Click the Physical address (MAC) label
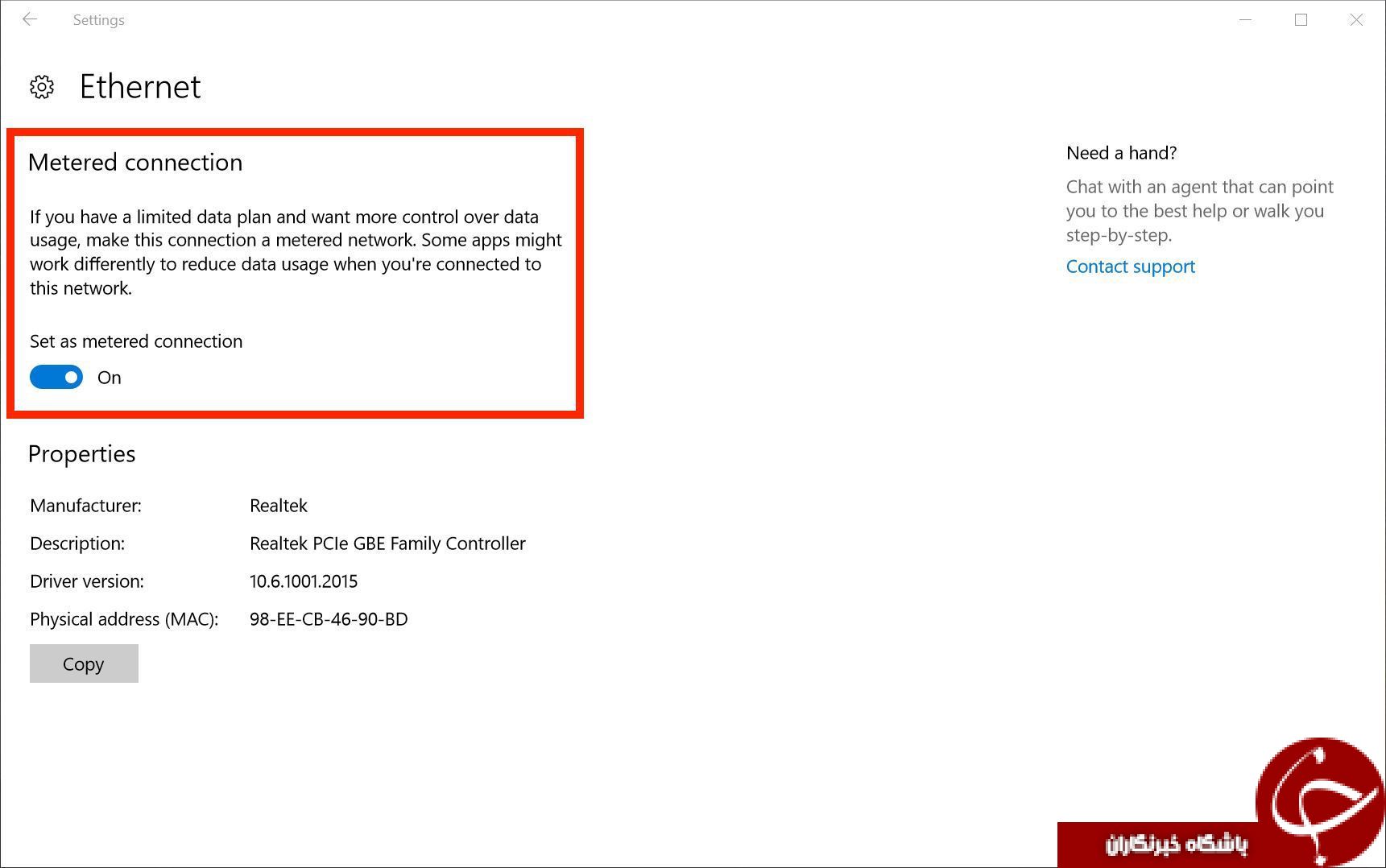 pos(124,619)
